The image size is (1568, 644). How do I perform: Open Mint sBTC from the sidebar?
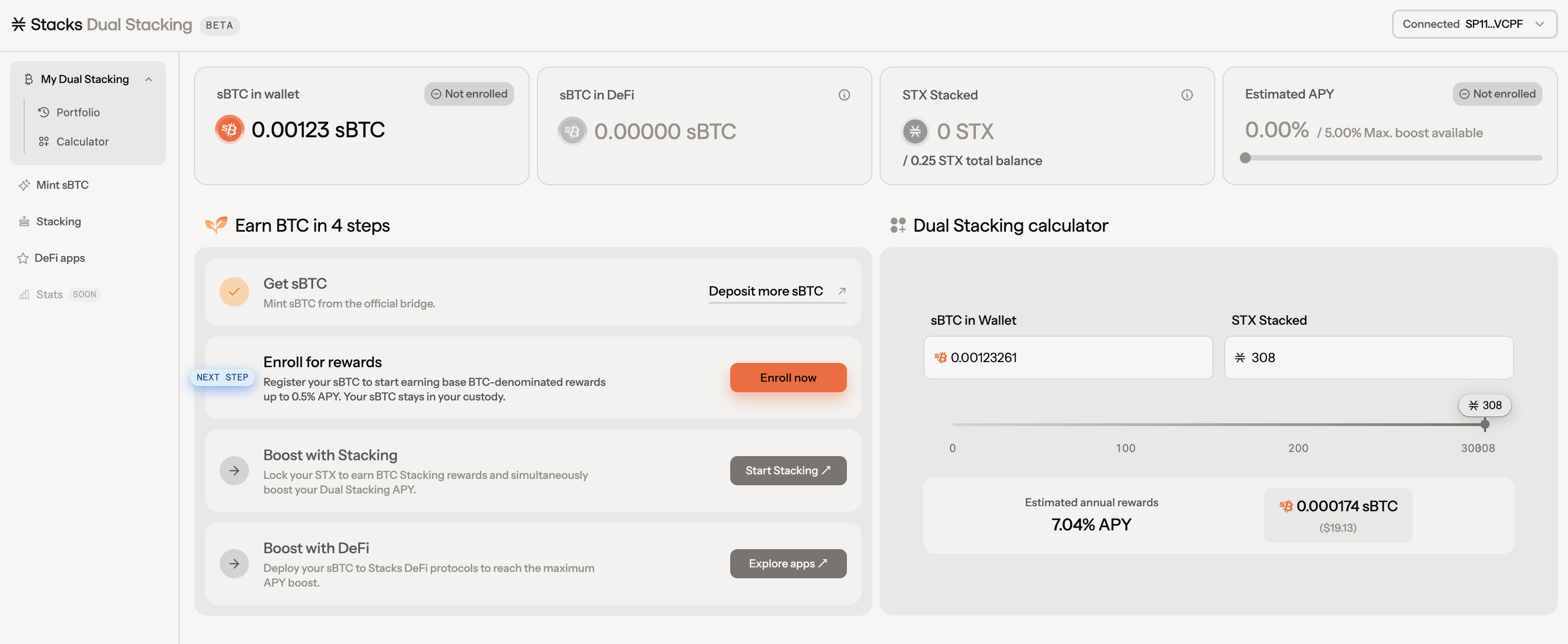62,185
